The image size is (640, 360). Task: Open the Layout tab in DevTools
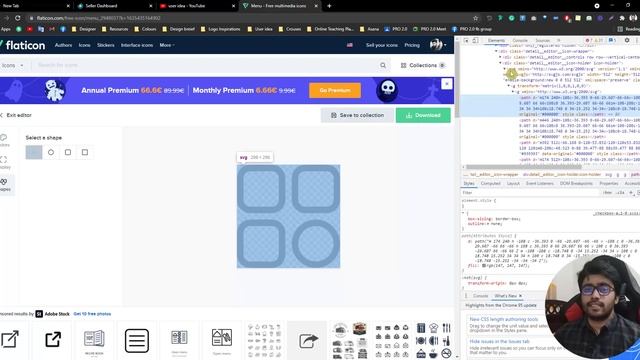point(513,183)
